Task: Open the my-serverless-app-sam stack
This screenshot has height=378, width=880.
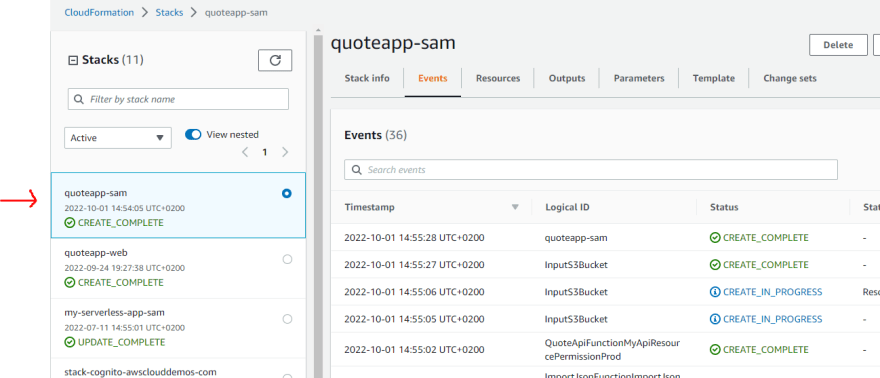Action: point(114,312)
